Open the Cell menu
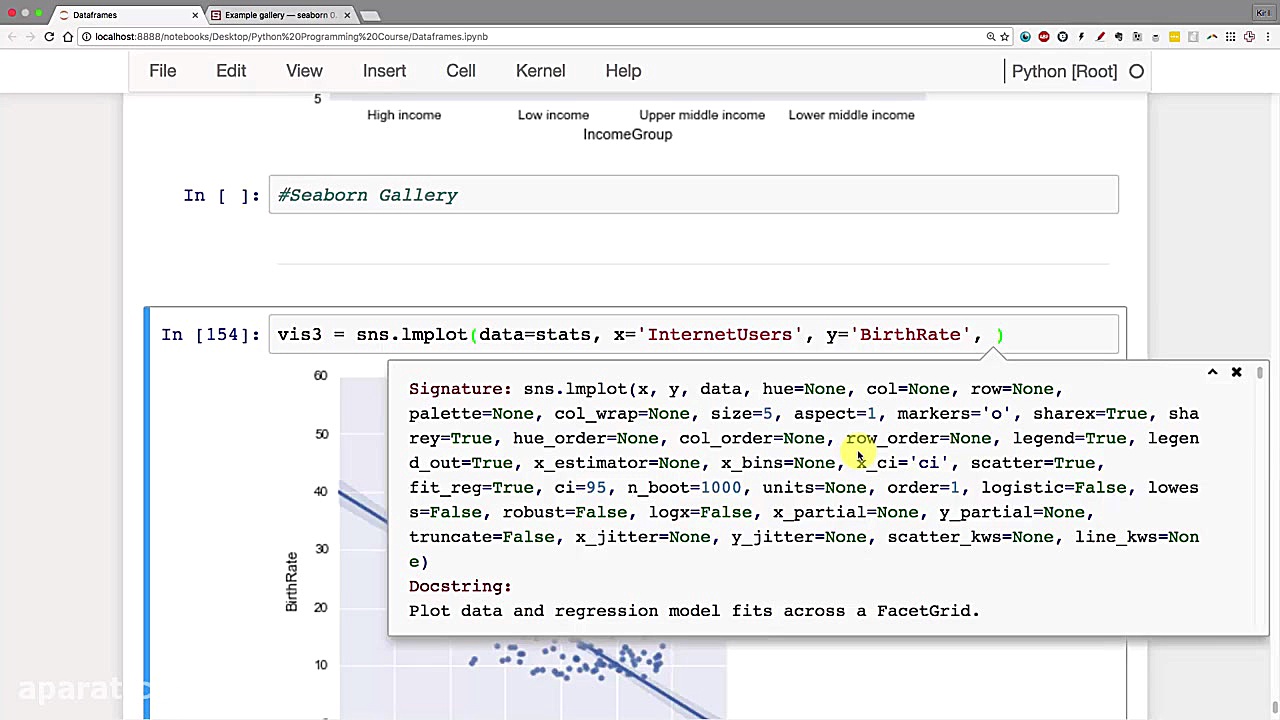1280x720 pixels. coord(461,71)
